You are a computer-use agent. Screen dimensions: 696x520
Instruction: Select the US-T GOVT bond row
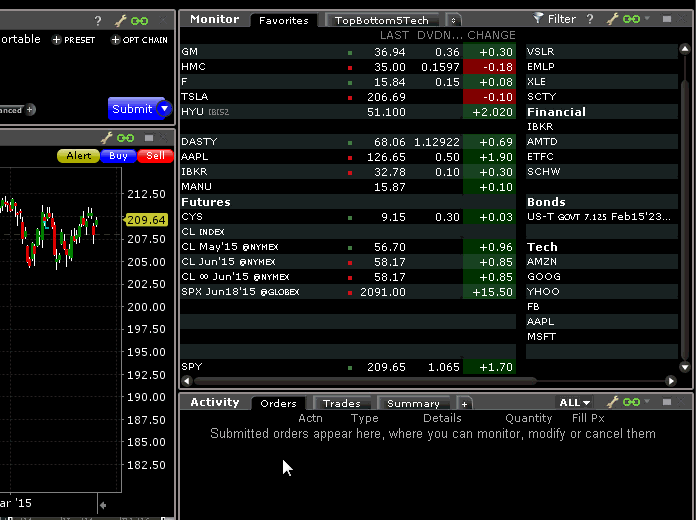pyautogui.click(x=602, y=217)
